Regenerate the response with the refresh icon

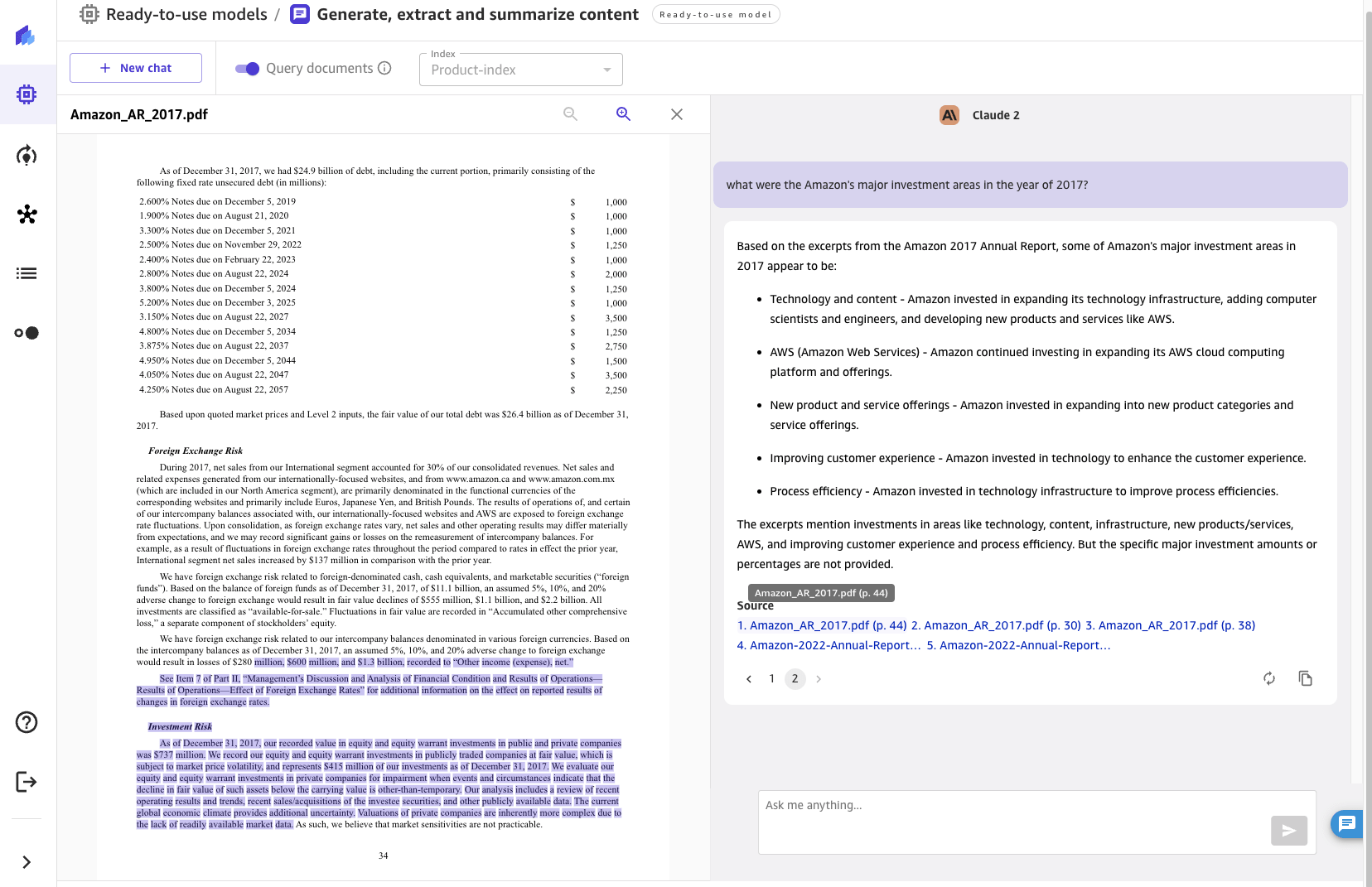[x=1269, y=678]
